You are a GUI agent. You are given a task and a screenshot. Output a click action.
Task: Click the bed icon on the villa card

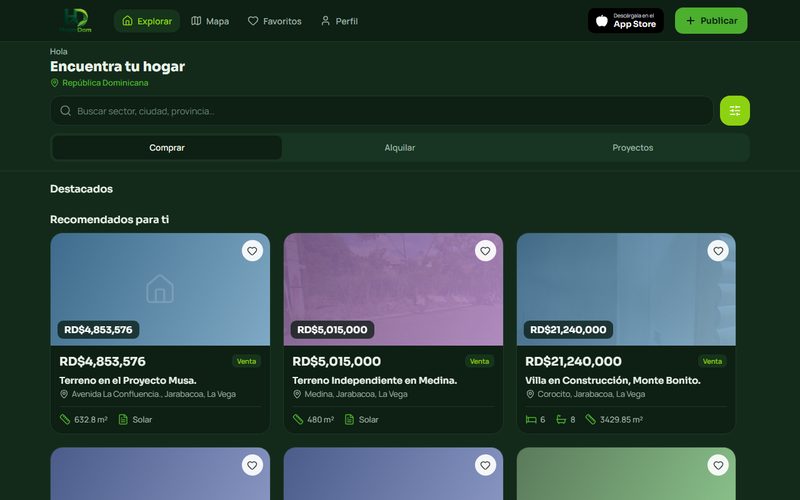(x=531, y=419)
